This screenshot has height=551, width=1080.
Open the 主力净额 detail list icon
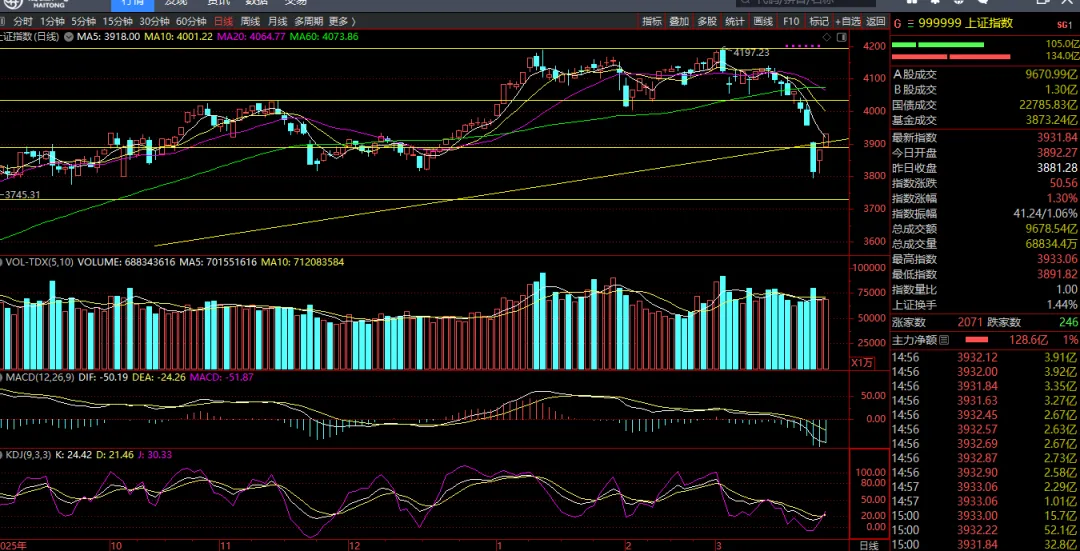point(944,340)
